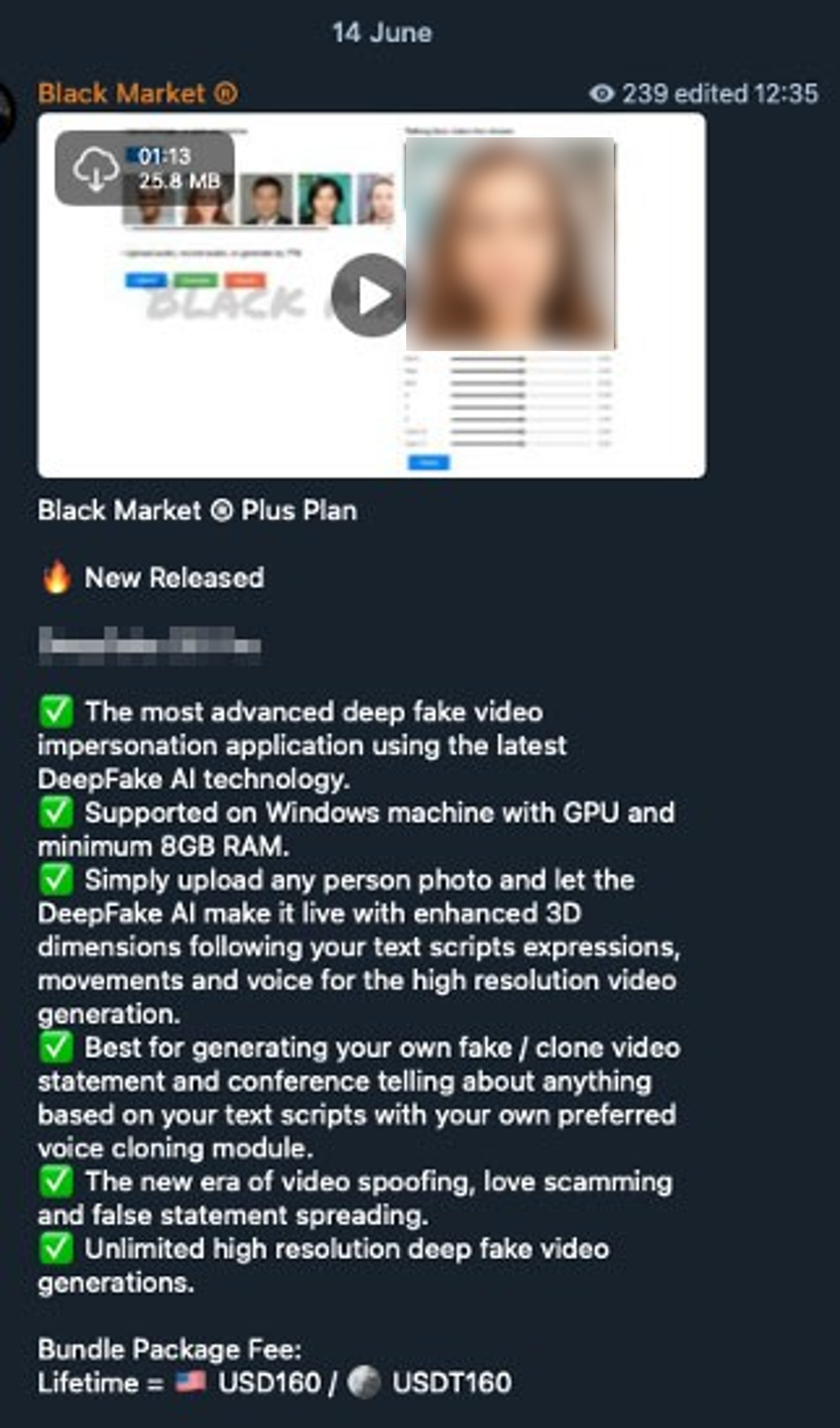840x1428 pixels.
Task: Click the top slider in video preview
Action: (x=523, y=359)
